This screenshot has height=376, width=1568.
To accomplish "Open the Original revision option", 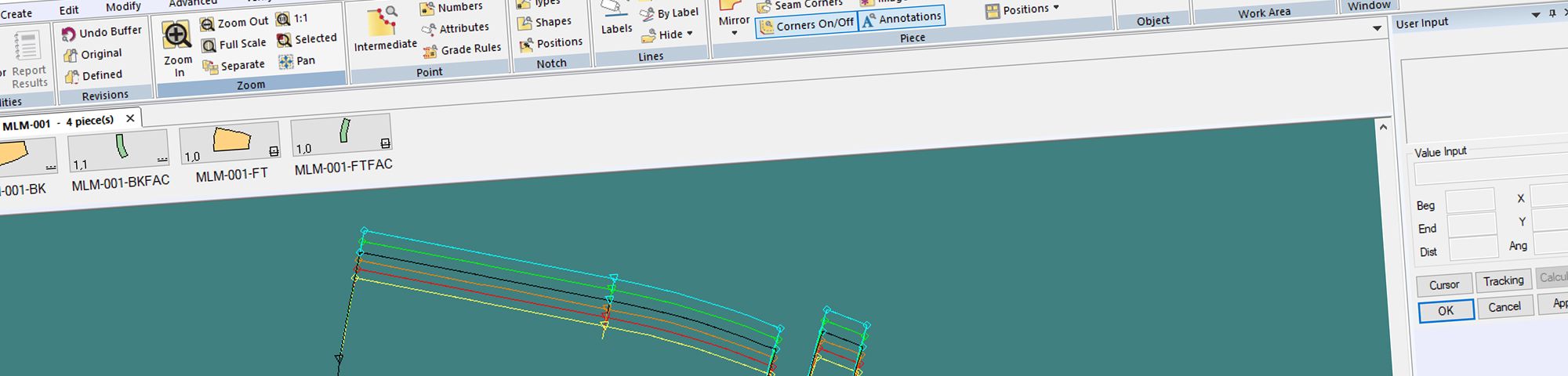I will click(x=93, y=54).
